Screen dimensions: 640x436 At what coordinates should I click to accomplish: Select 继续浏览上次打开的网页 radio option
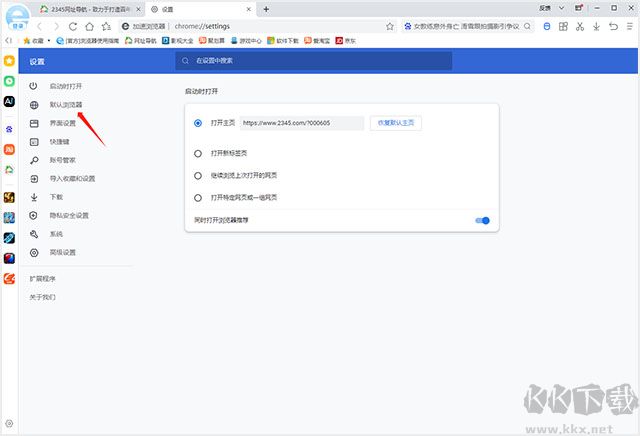198,176
